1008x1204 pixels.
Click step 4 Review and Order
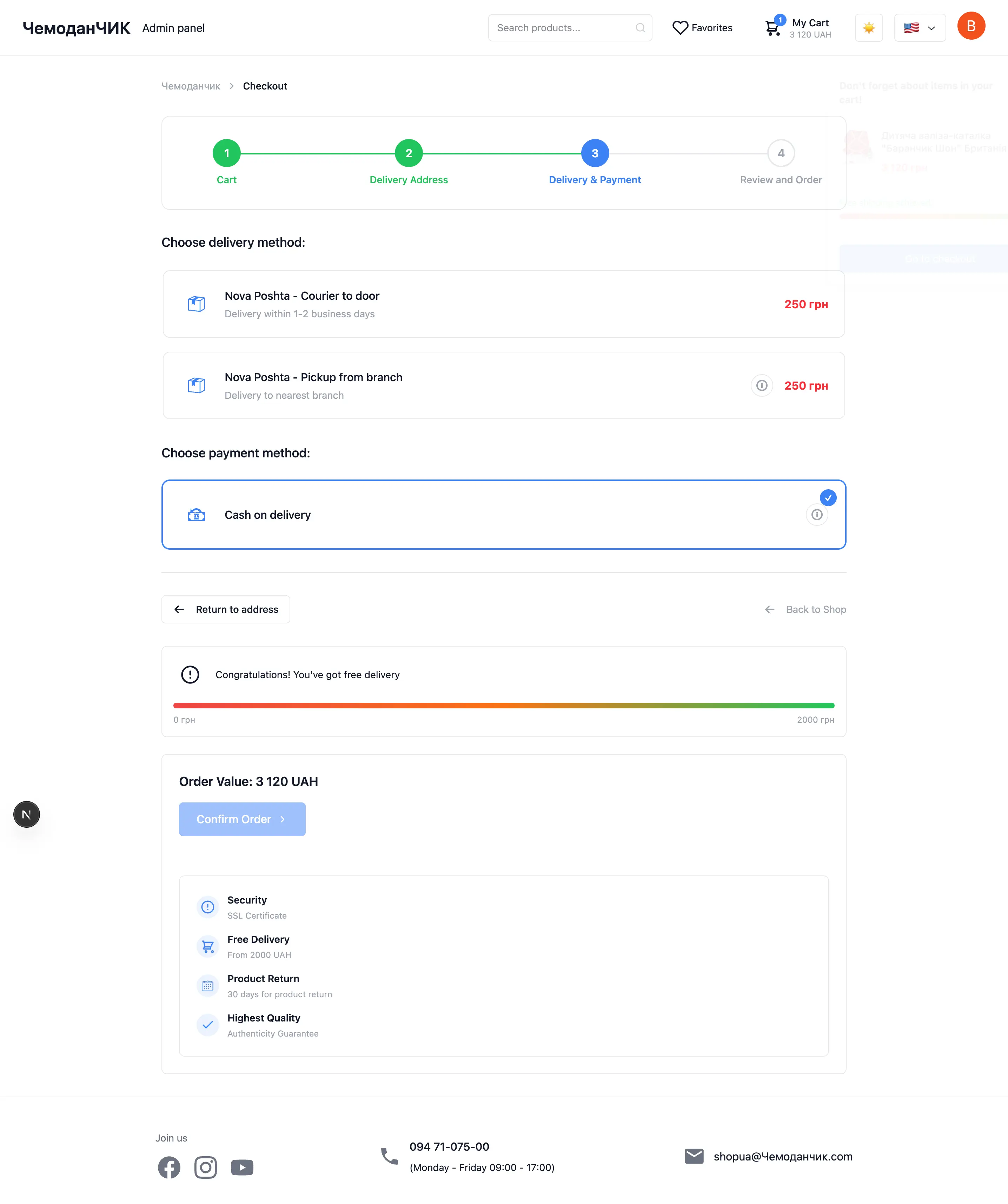click(x=780, y=153)
